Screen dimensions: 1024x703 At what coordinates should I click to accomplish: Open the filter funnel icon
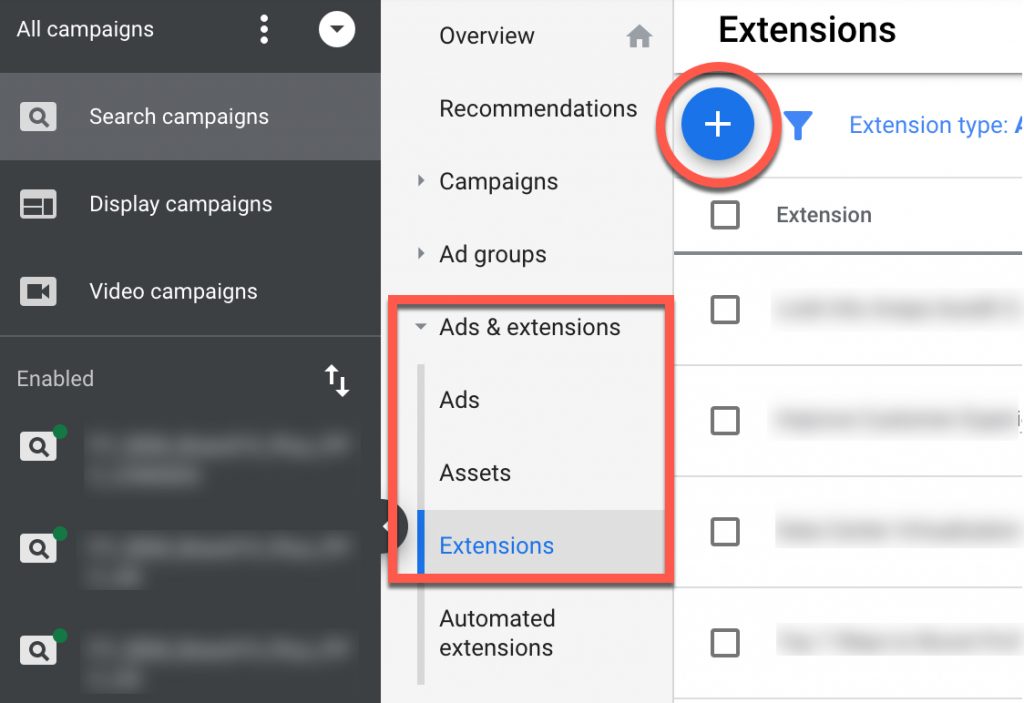[x=797, y=125]
